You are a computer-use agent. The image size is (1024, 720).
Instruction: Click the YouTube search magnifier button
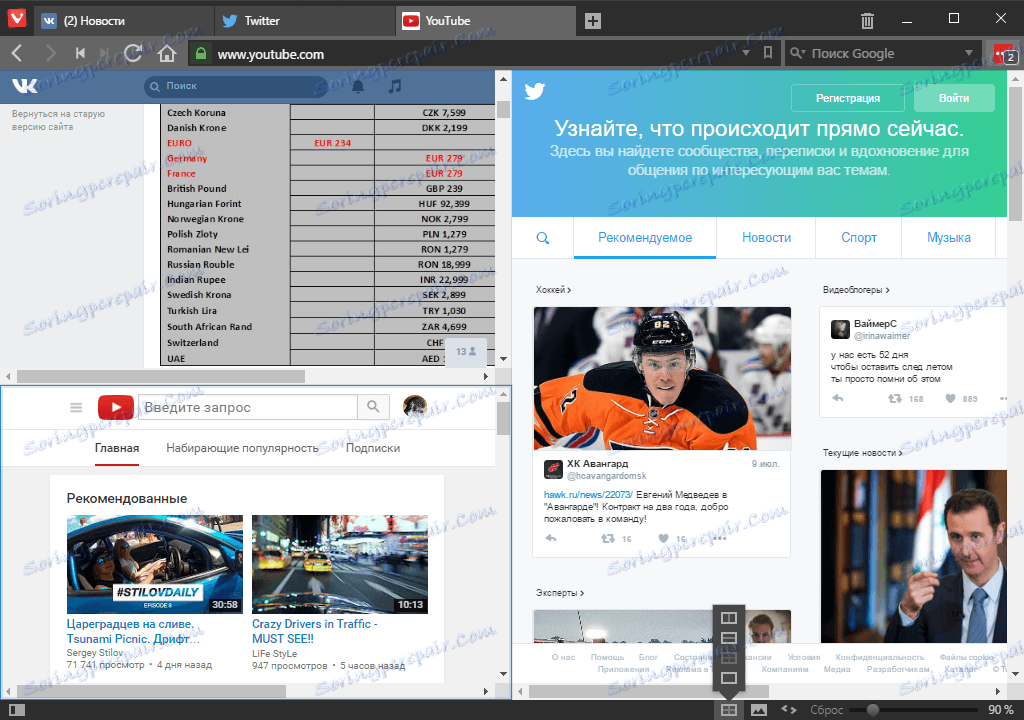(x=373, y=407)
